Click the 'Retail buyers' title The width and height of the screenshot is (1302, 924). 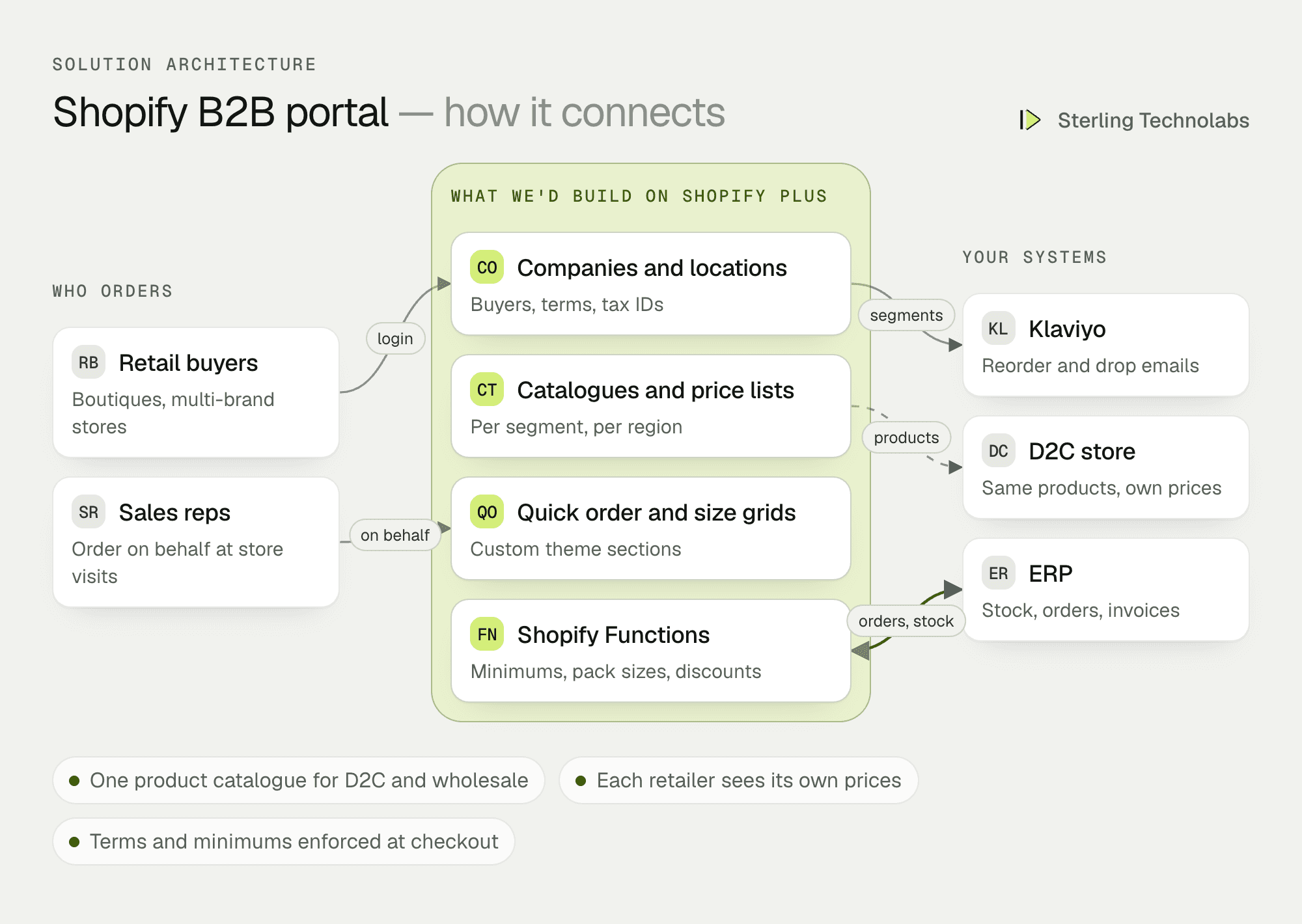tap(188, 362)
